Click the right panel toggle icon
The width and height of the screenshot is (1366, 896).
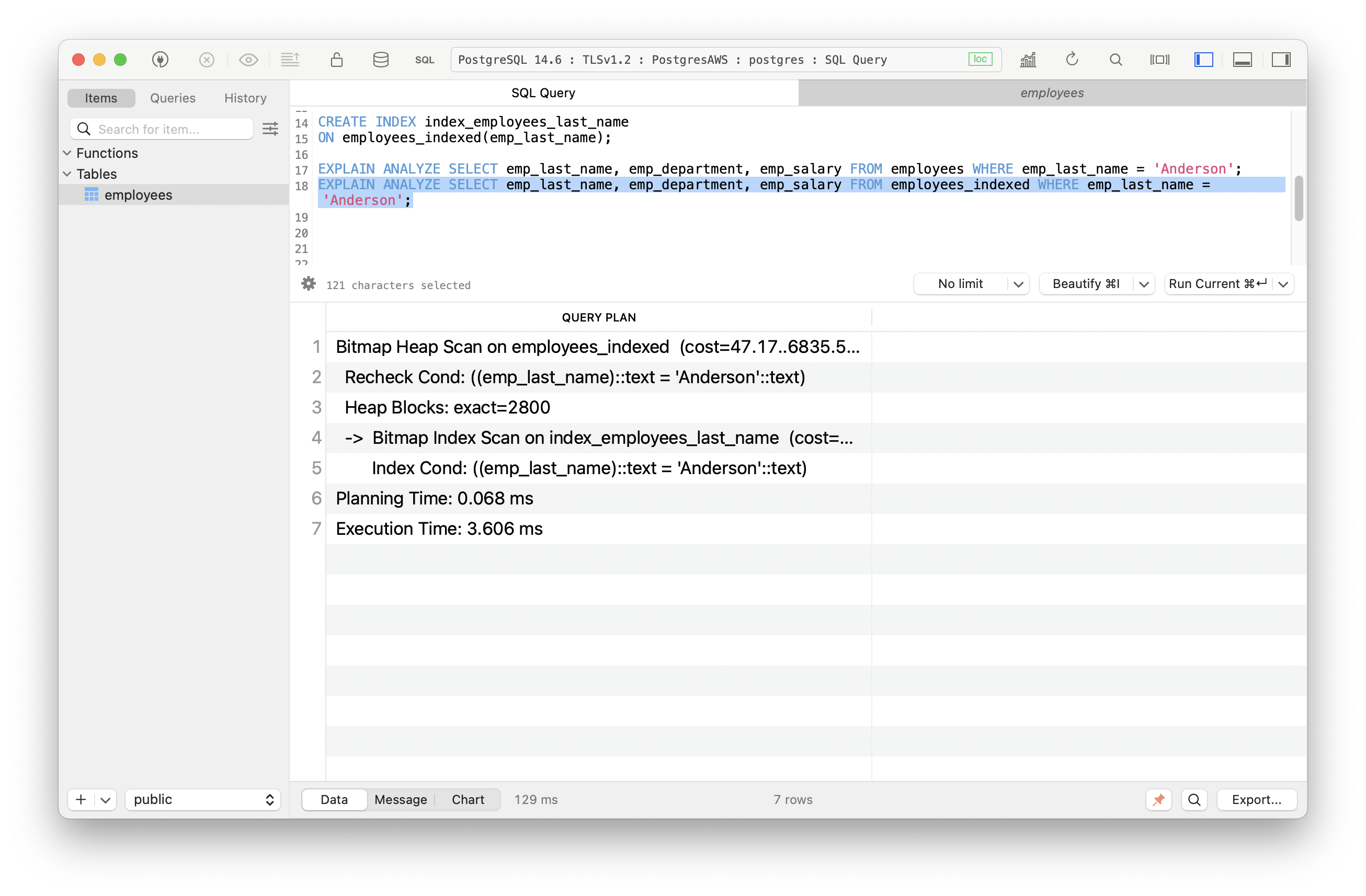(x=1281, y=60)
